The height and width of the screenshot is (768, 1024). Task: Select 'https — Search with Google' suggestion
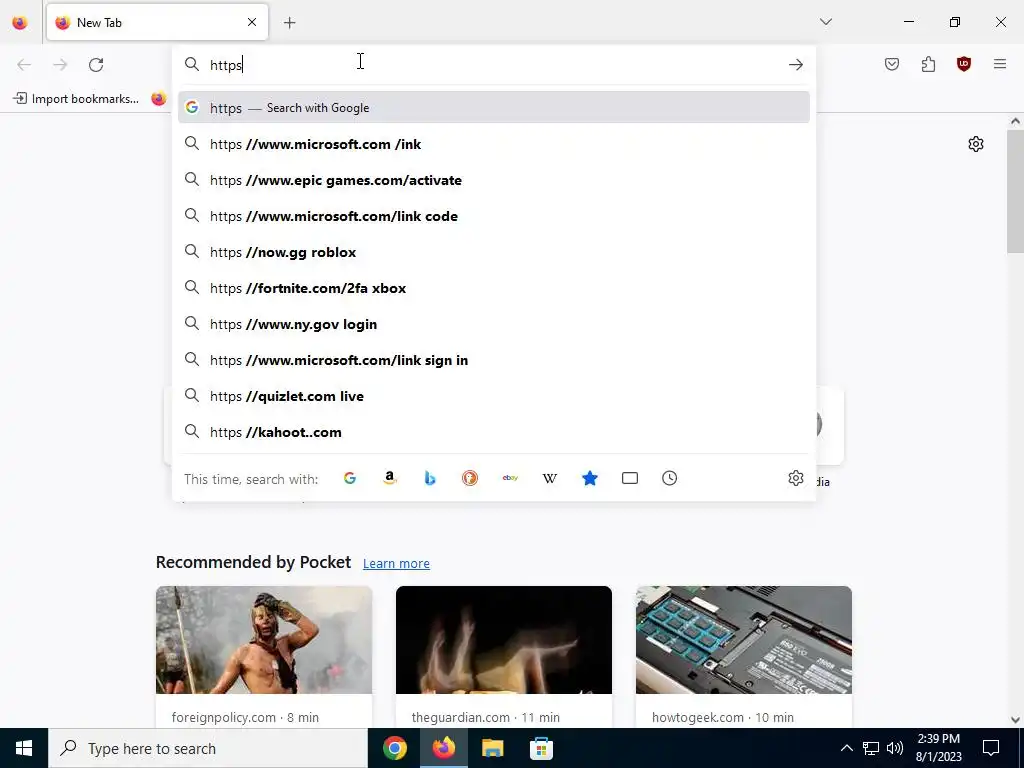(494, 108)
